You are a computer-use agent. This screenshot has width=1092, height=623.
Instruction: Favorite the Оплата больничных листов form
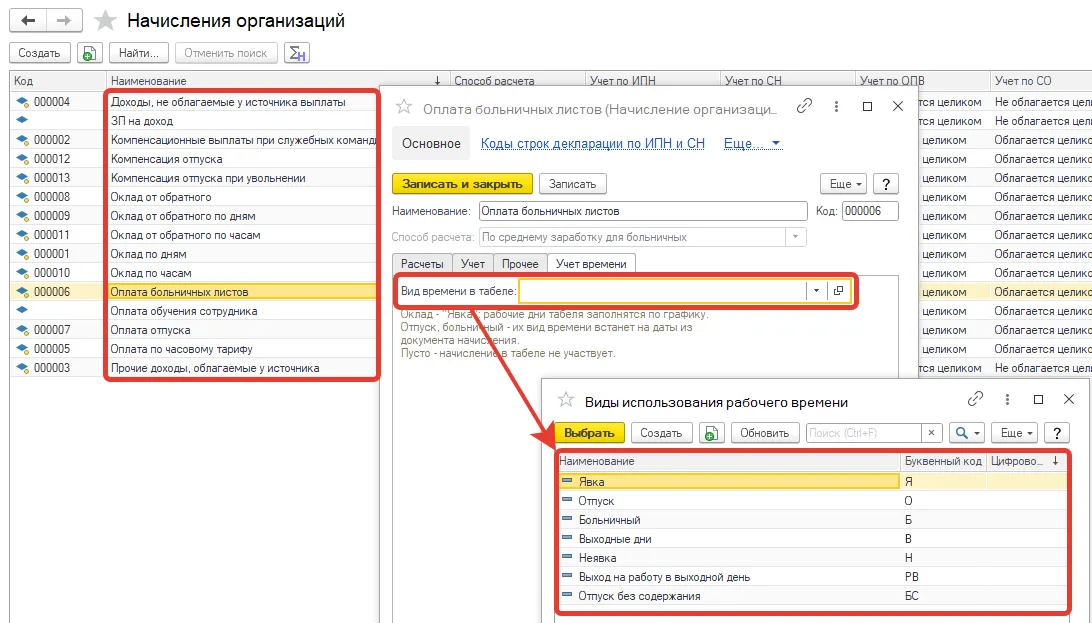(404, 107)
